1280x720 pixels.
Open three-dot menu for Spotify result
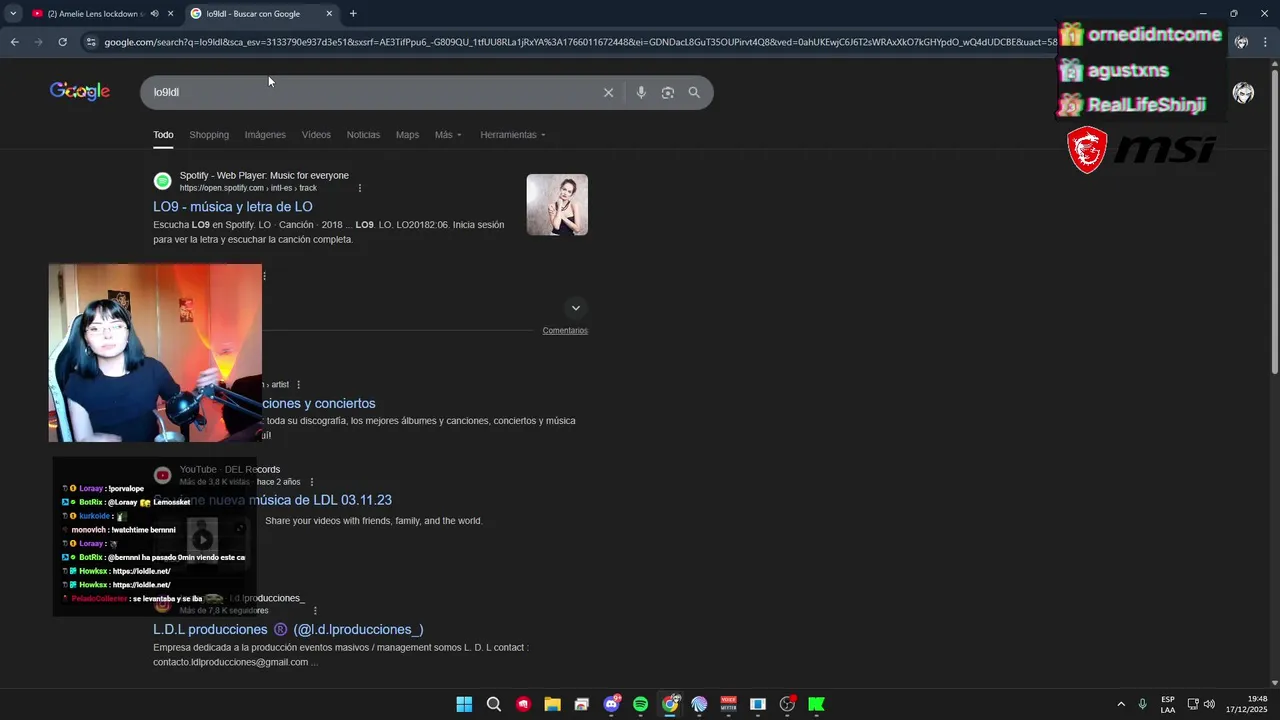pos(360,188)
